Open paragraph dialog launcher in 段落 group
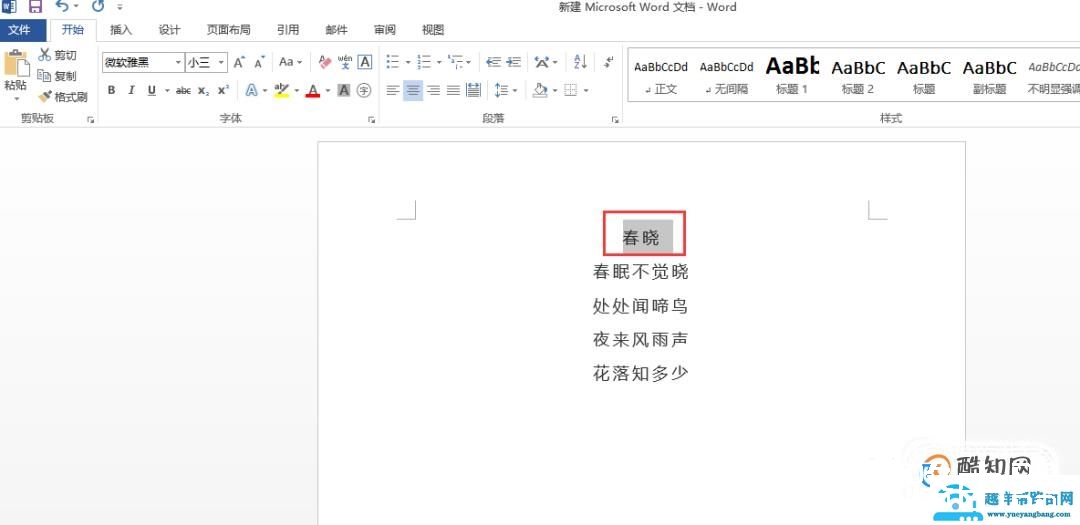The image size is (1080, 525). tap(615, 120)
